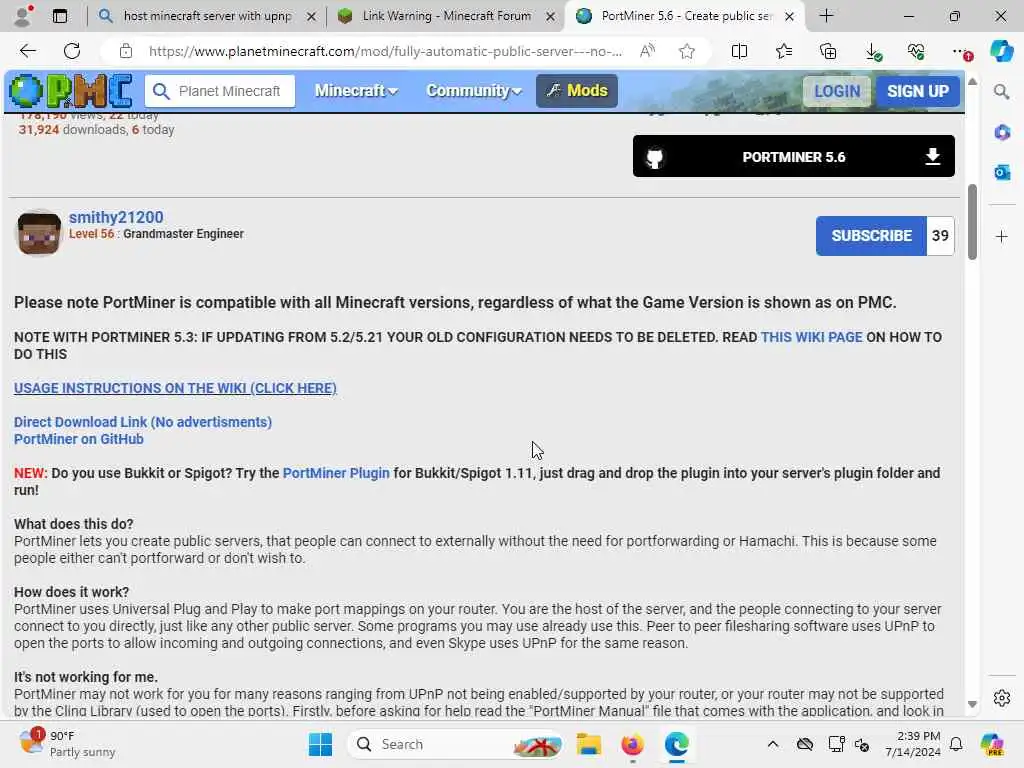Open the weather widget 90°F
Screen dimensions: 1024x768
click(x=67, y=744)
